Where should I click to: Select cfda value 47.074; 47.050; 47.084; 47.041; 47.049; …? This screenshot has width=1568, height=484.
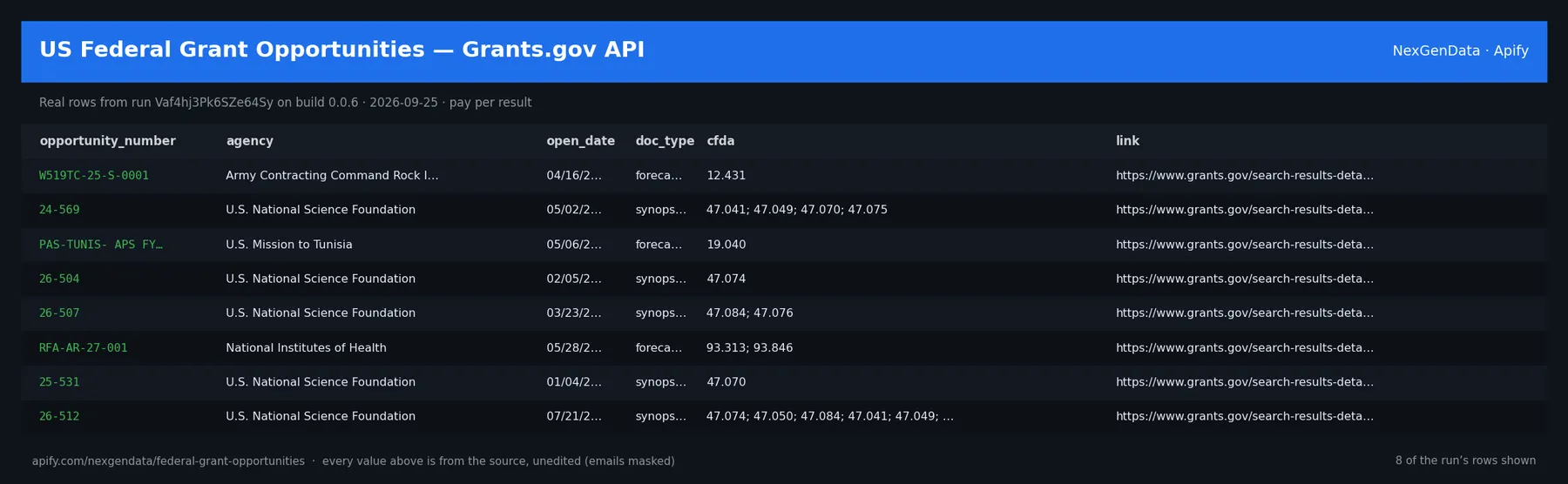830,417
